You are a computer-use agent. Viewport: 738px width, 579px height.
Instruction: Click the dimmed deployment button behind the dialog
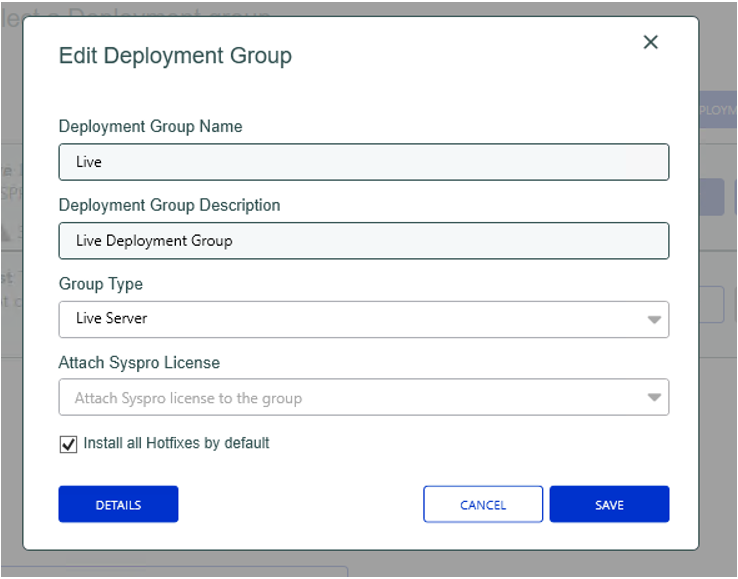717,110
